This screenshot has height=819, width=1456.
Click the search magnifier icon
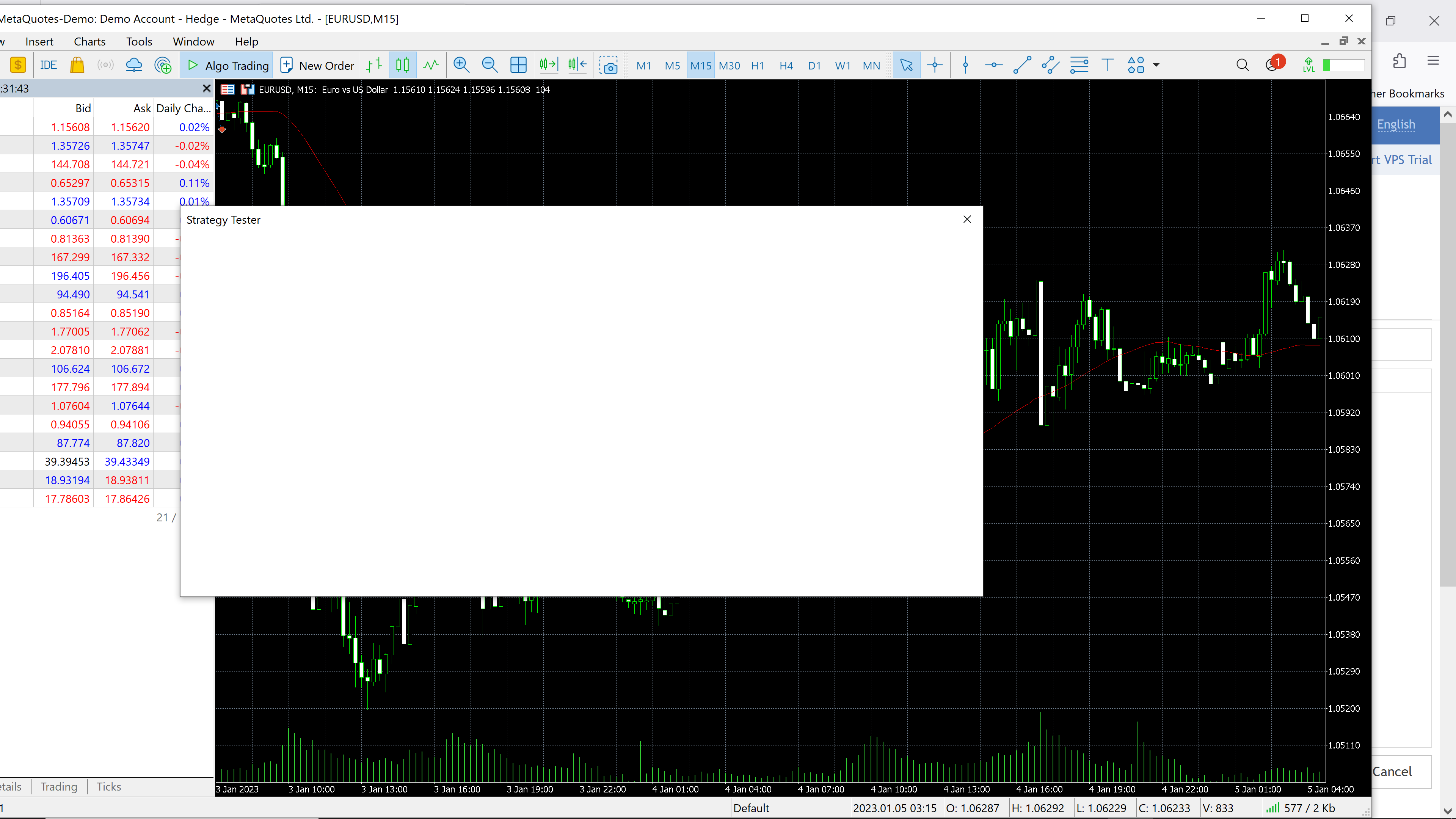click(x=1243, y=65)
